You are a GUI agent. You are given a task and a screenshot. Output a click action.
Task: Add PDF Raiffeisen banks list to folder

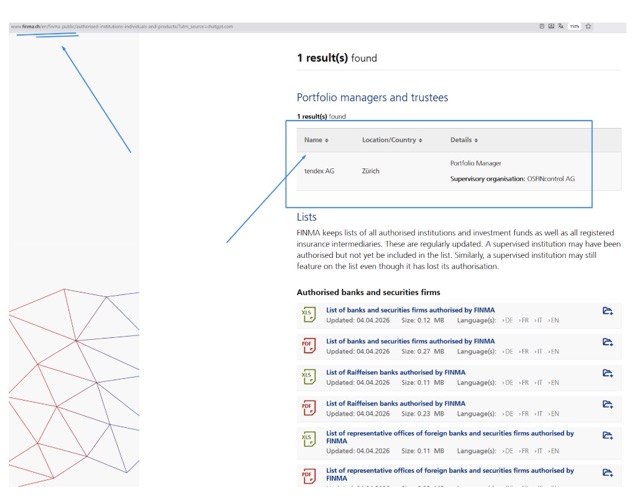coord(608,404)
